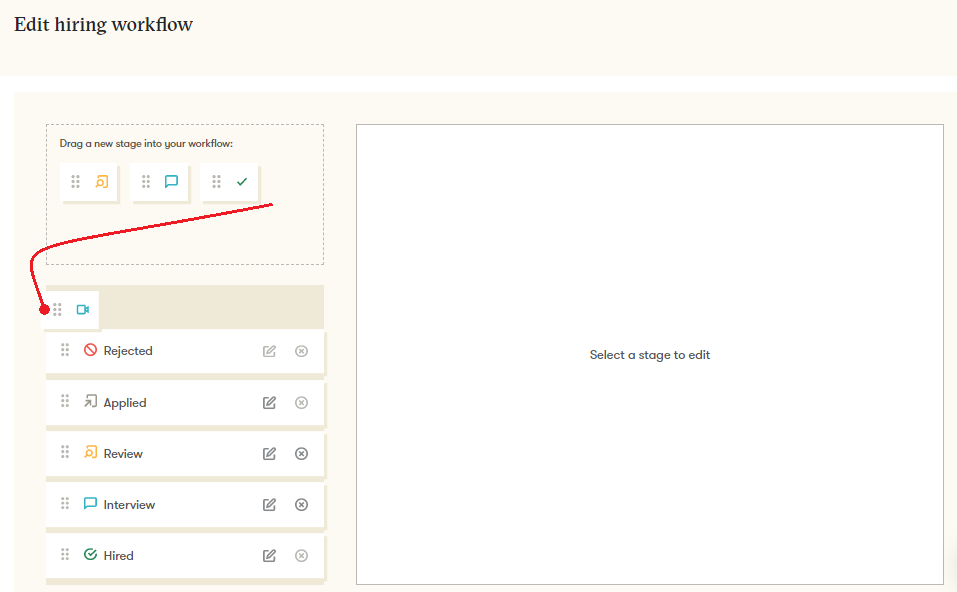
Task: Click the remove icon on Rejected stage
Action: (x=301, y=351)
